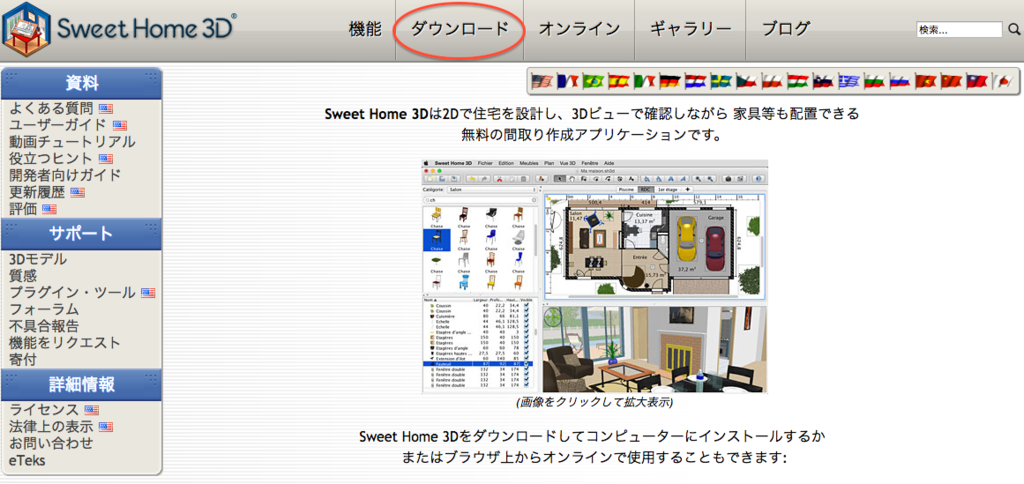Open the お問い合わせ link
Viewport: 1024px width, 484px height.
(51, 444)
